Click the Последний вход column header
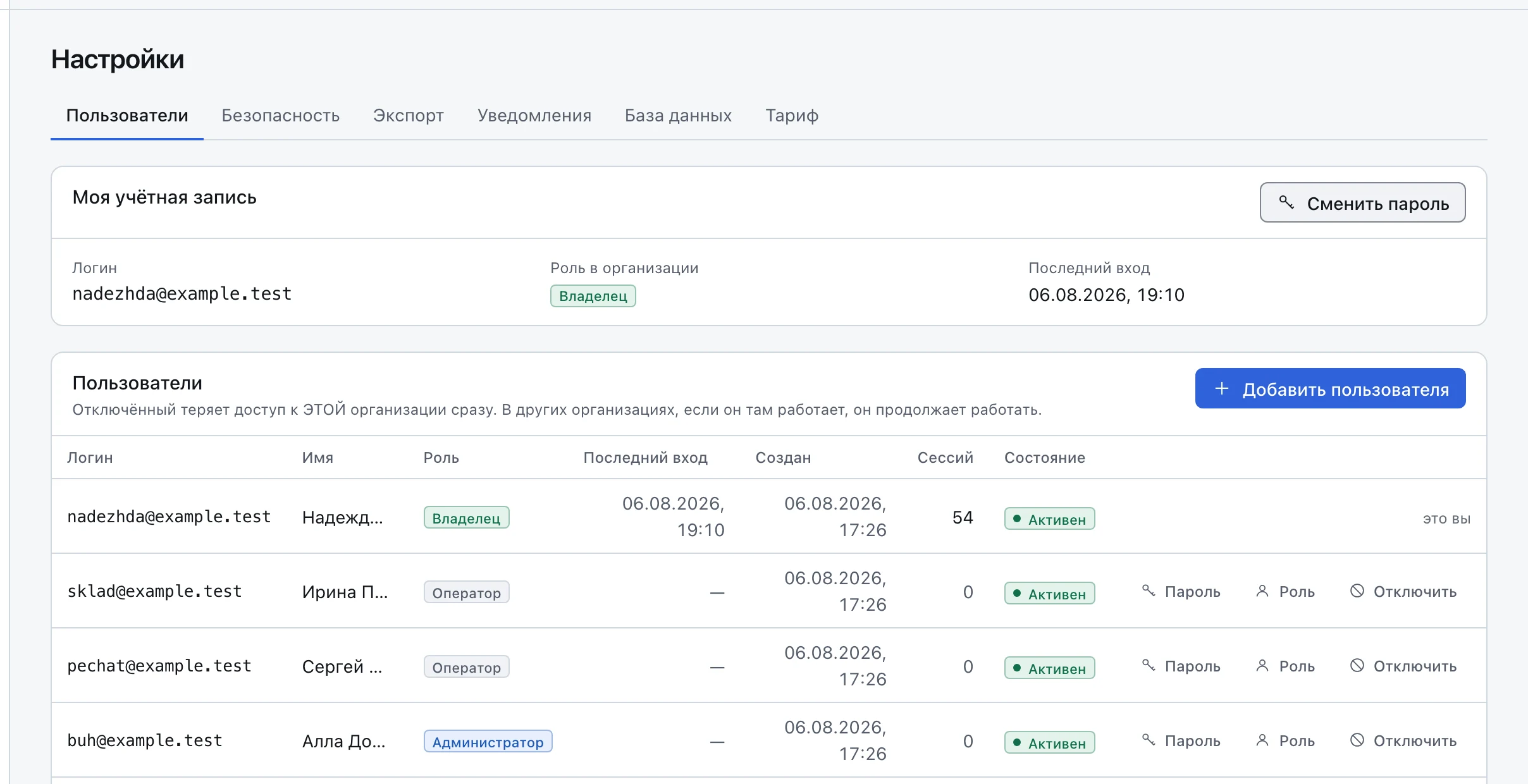 (x=645, y=457)
